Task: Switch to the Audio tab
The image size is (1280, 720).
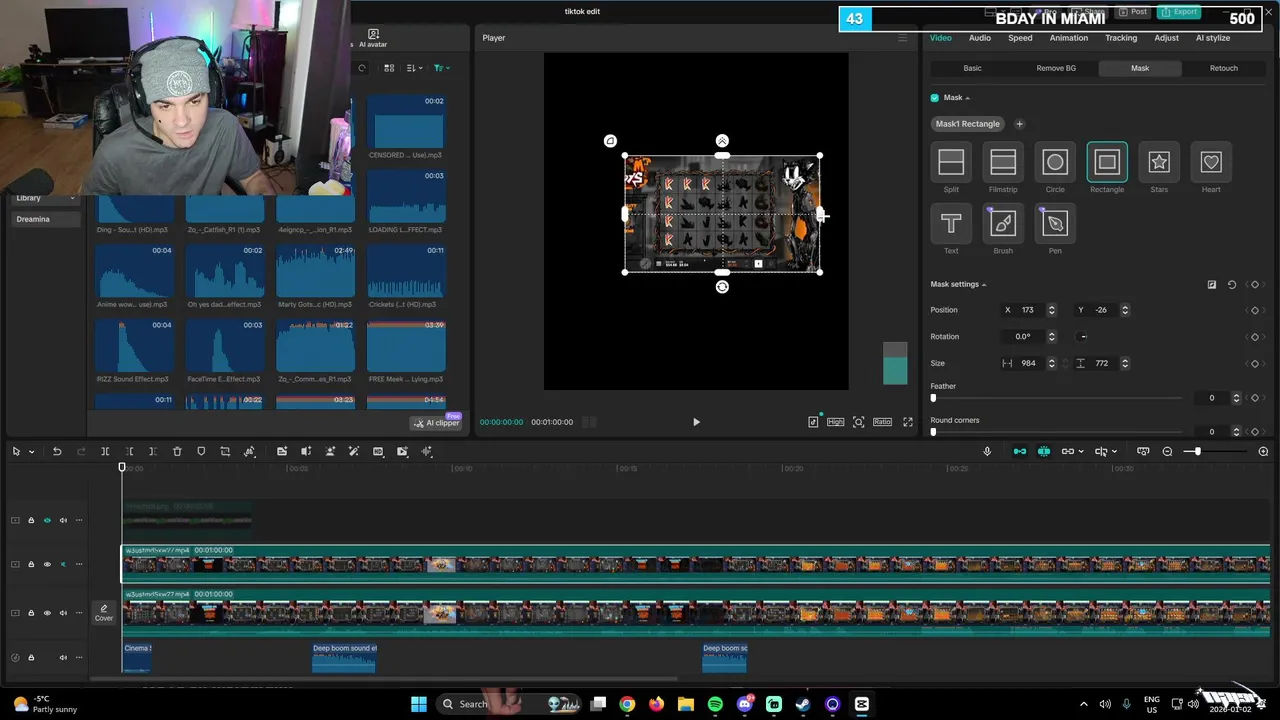Action: point(980,38)
